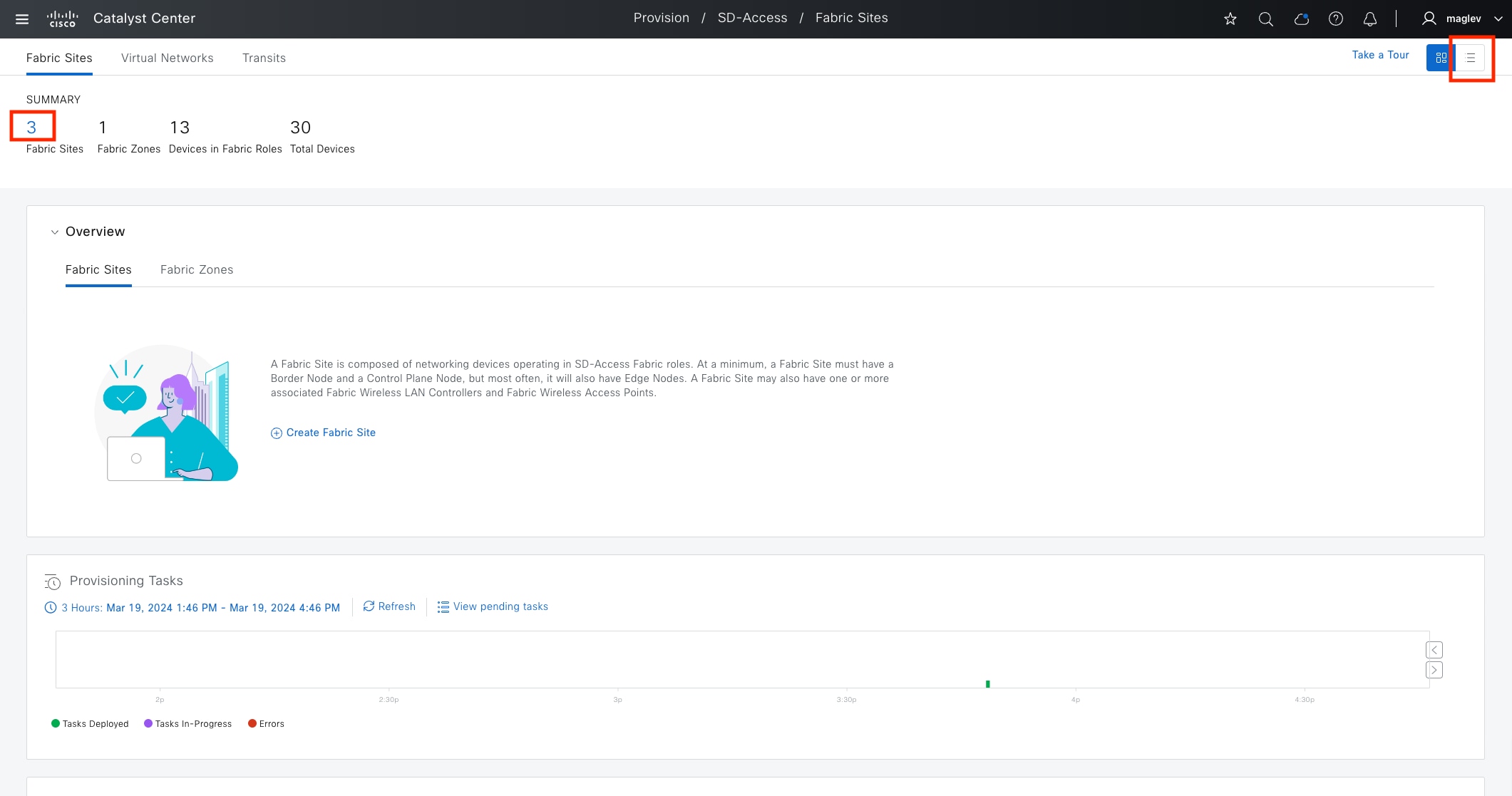This screenshot has height=796, width=1512.
Task: Collapse the Overview section
Action: pyautogui.click(x=55, y=232)
